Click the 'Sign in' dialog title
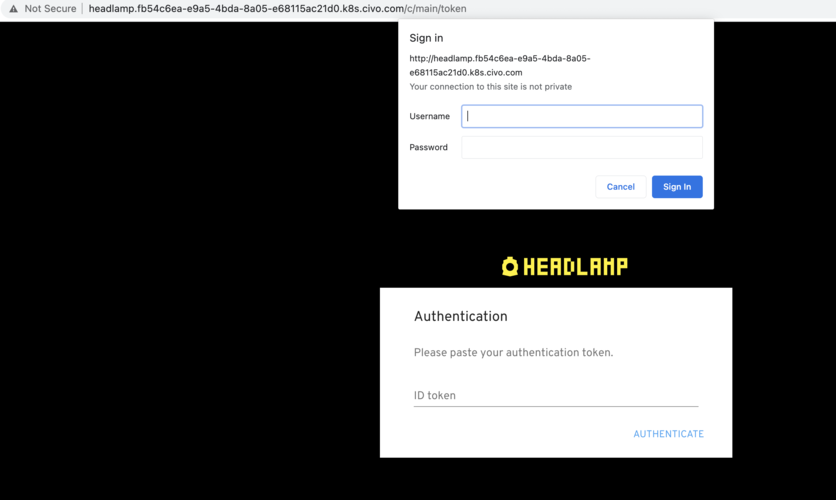Screen dimensions: 836x500 pos(426,38)
